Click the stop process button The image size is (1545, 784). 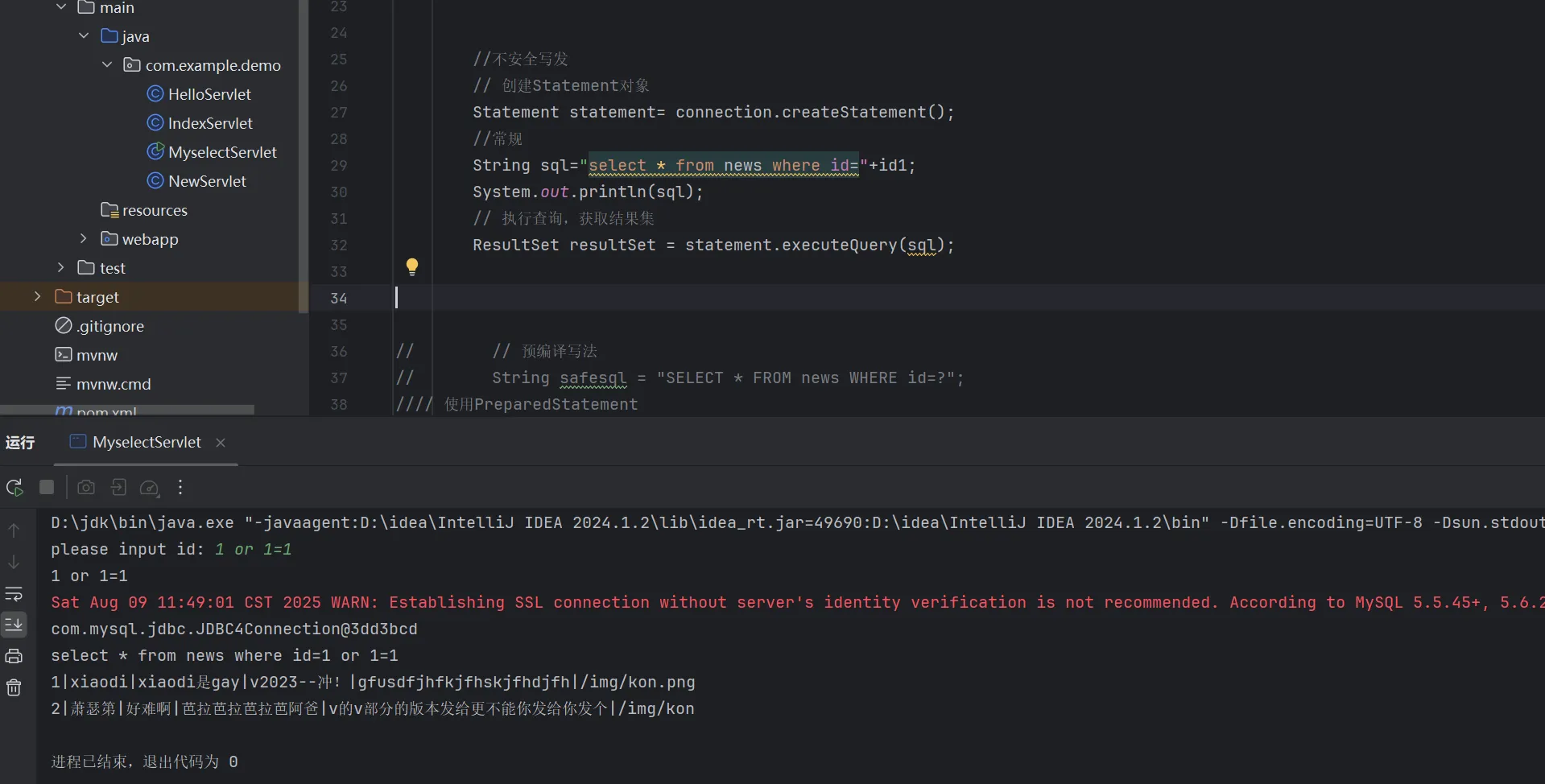pos(47,488)
